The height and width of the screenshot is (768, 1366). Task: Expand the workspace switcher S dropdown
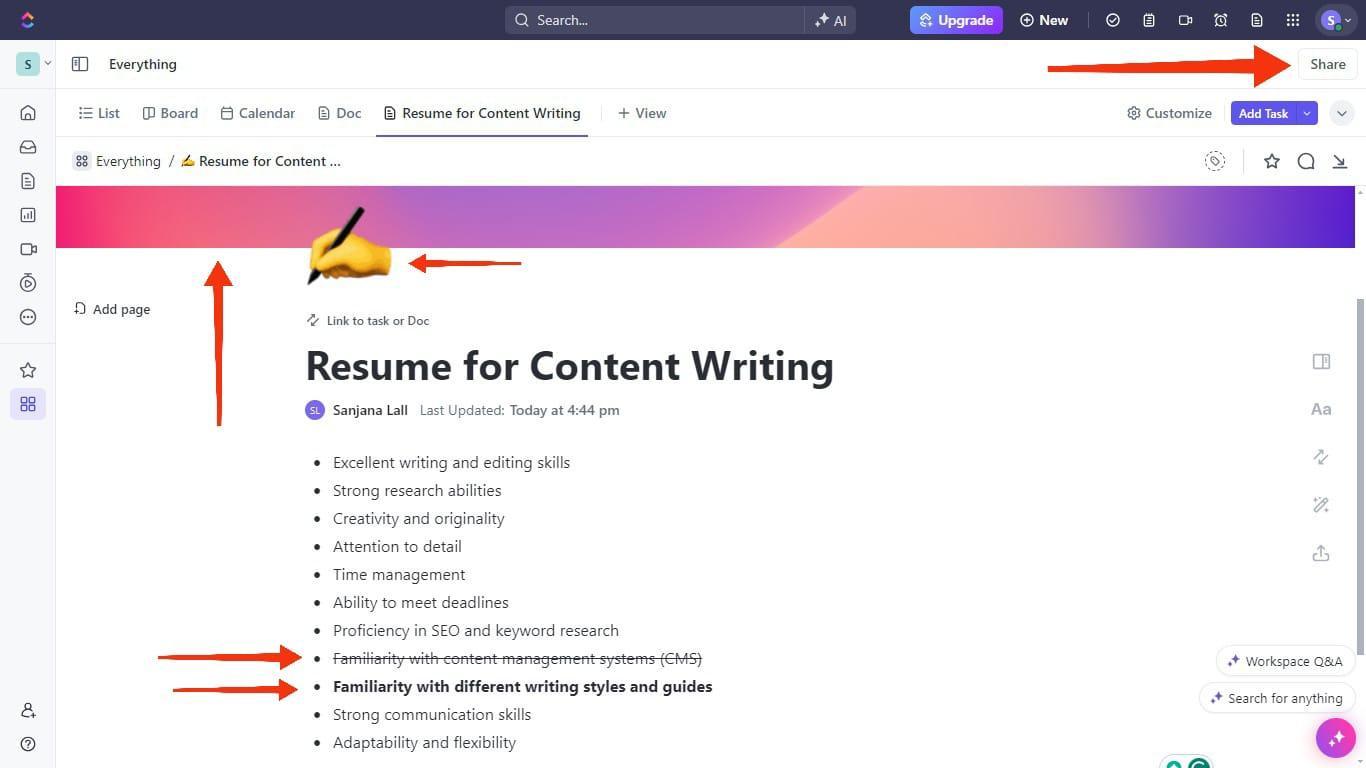coord(34,64)
